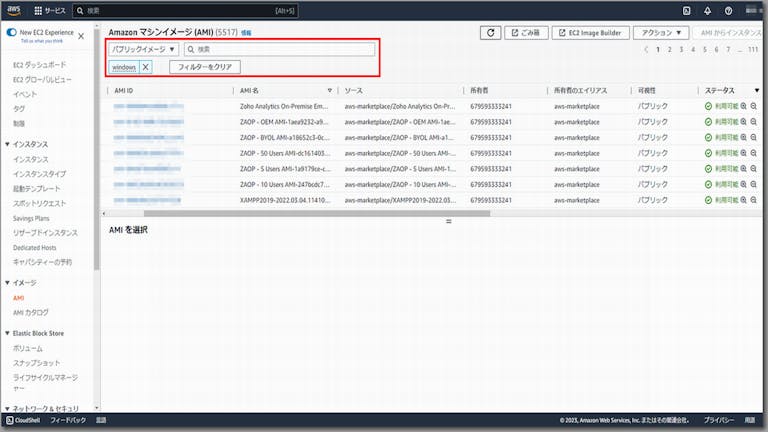Go to results page 111
Screen dimensions: 768x432
(753, 49)
